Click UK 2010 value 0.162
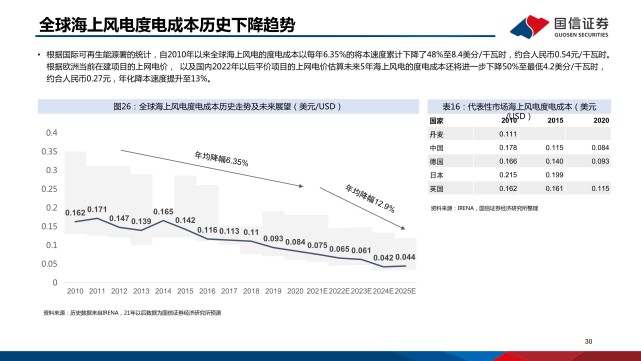641x361 pixels. click(x=508, y=188)
